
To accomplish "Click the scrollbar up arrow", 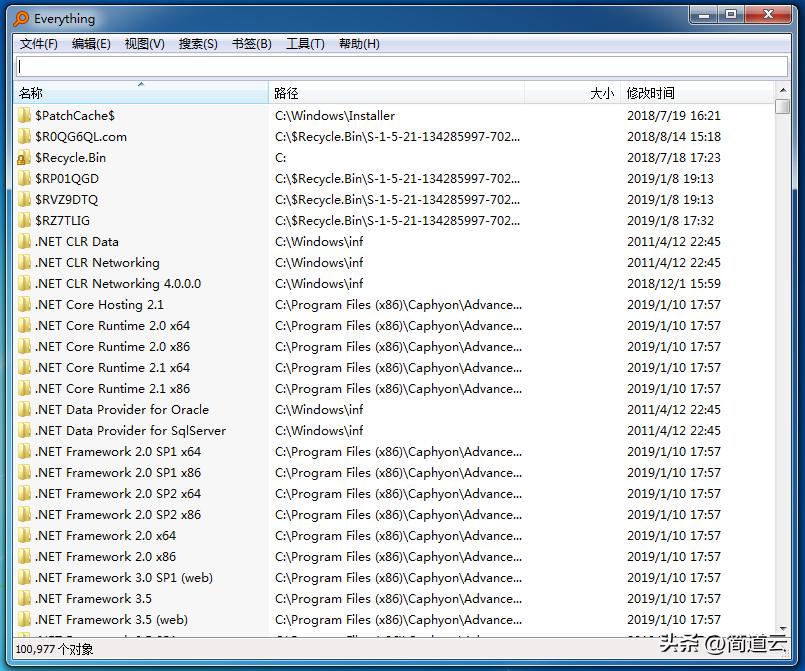I will (782, 93).
